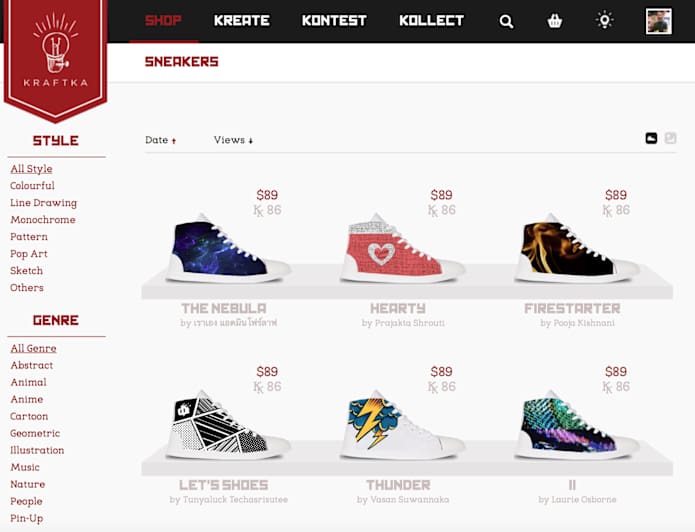
Task: Click the lightbulb icon in header
Action: click(605, 20)
